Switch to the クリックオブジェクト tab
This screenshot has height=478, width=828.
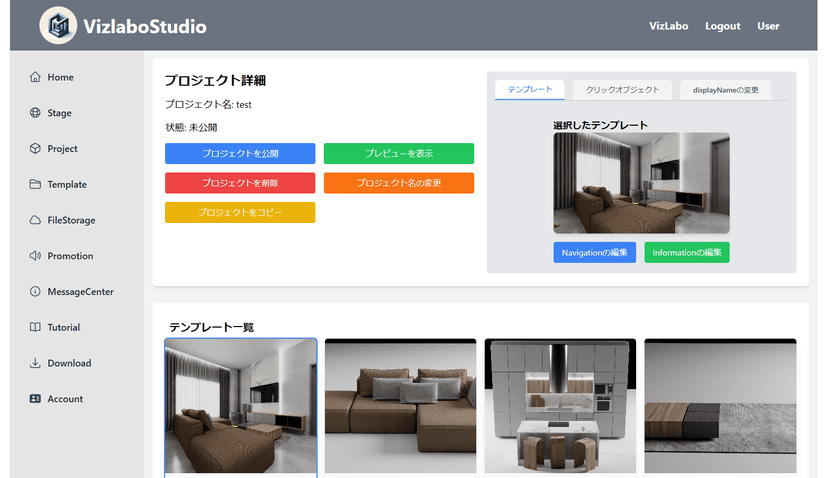tap(622, 90)
